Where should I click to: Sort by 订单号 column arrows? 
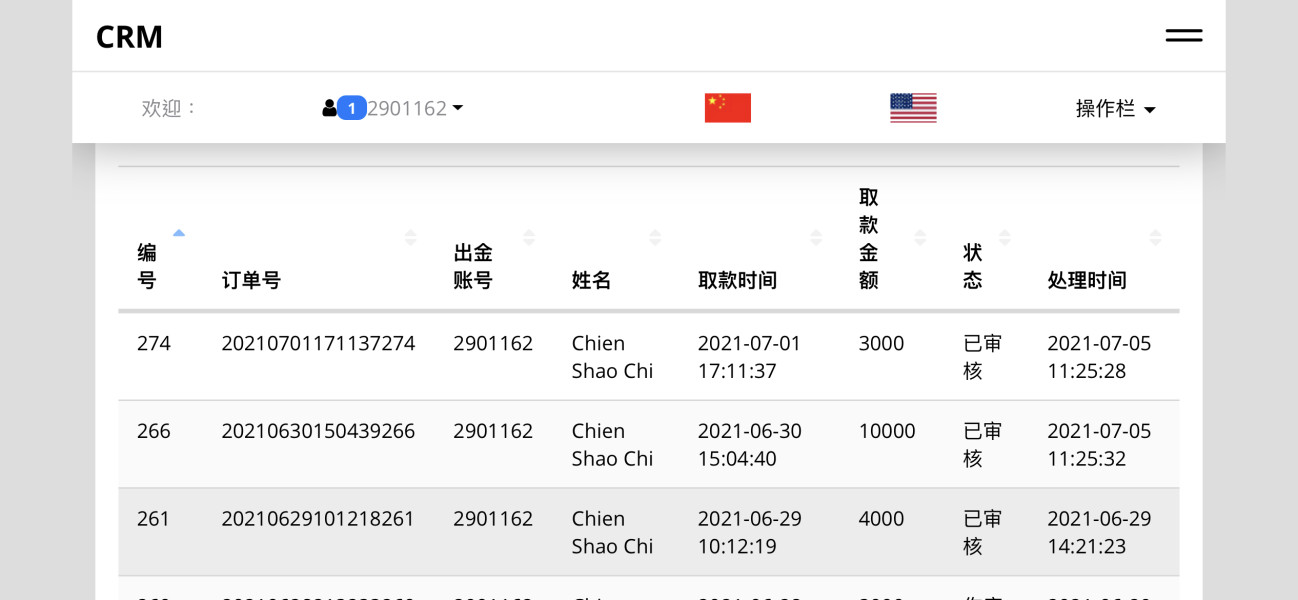coord(410,238)
